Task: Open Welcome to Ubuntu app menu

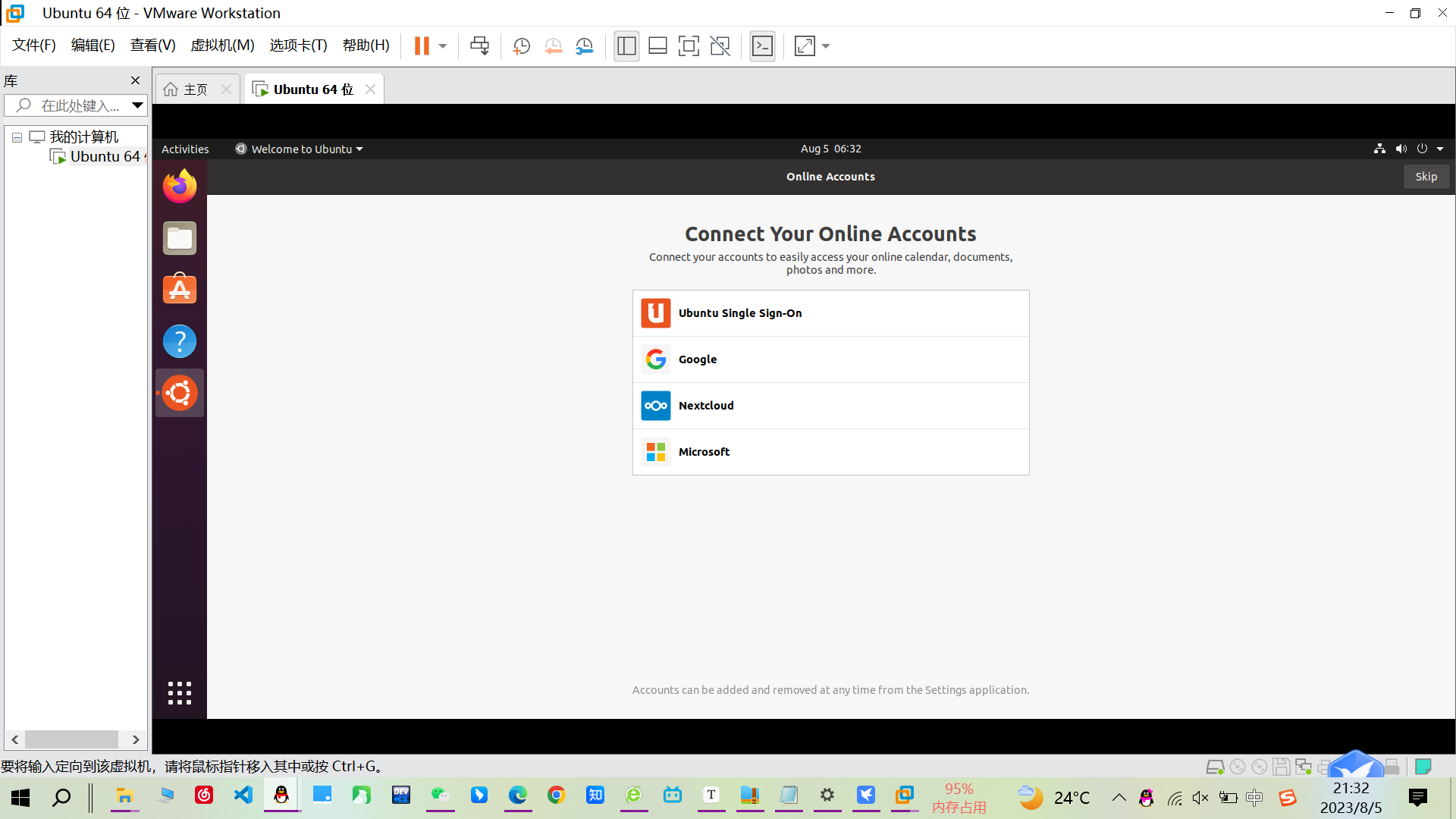Action: tap(299, 149)
